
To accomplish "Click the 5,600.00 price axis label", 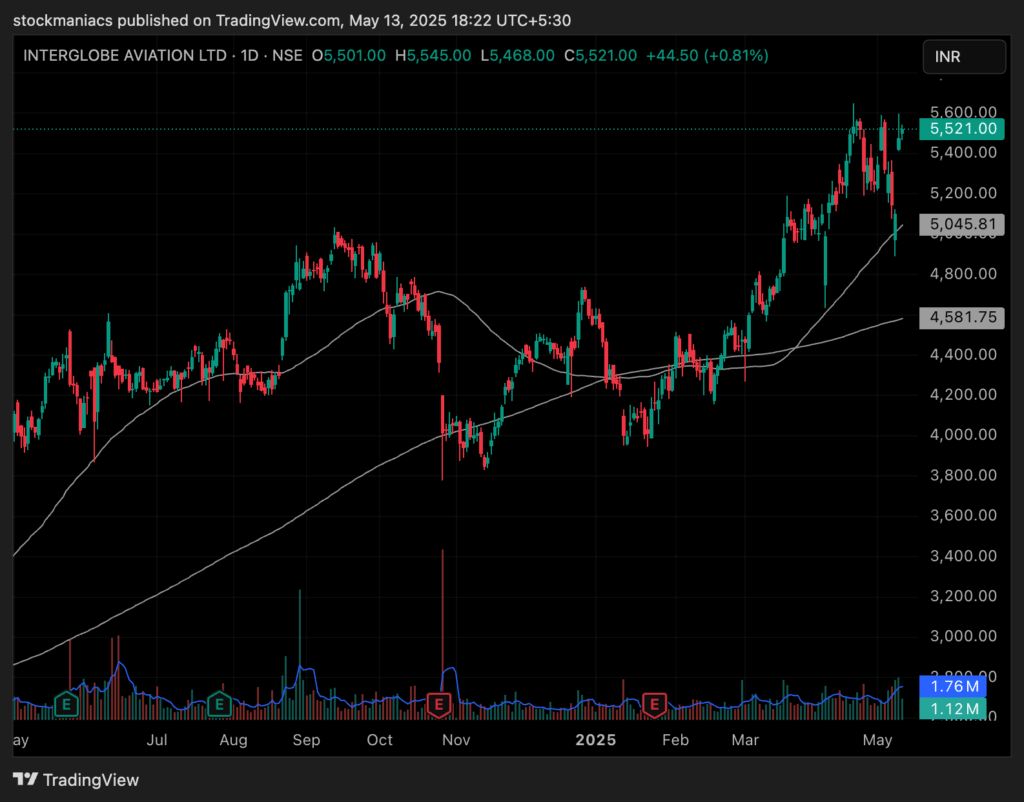I will pos(963,112).
